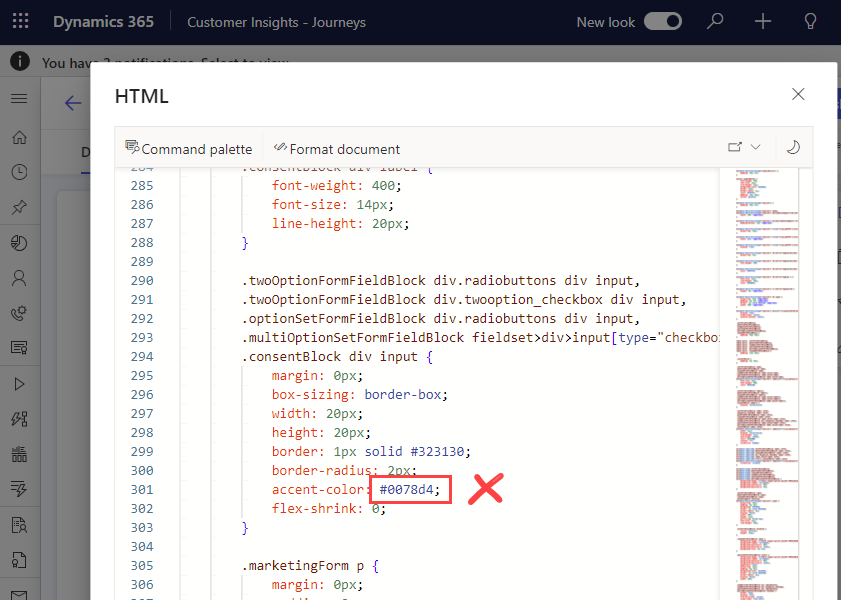Click the plus icon to create new item
This screenshot has height=600, width=841.
[762, 21]
